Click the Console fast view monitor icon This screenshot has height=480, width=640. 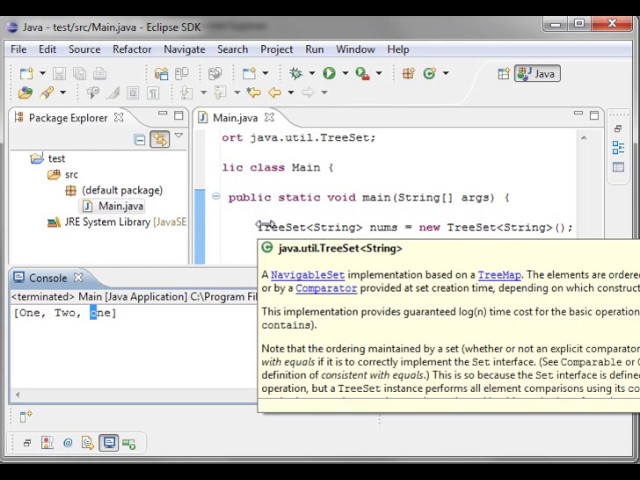point(109,443)
